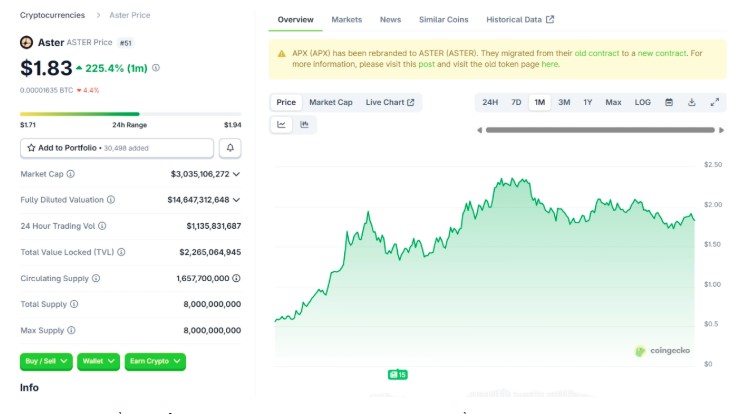Switch to the Markets tab
This screenshot has width=748, height=414.
[x=347, y=20]
